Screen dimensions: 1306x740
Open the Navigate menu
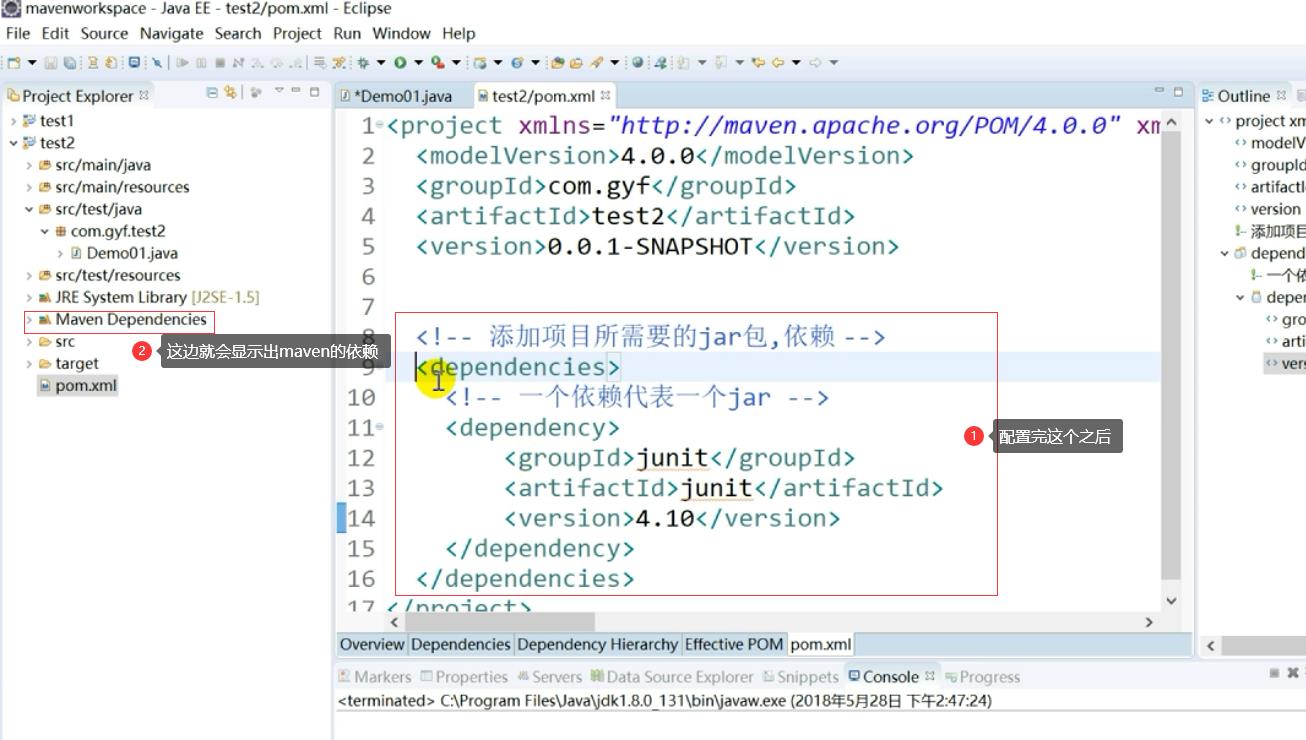click(x=171, y=33)
